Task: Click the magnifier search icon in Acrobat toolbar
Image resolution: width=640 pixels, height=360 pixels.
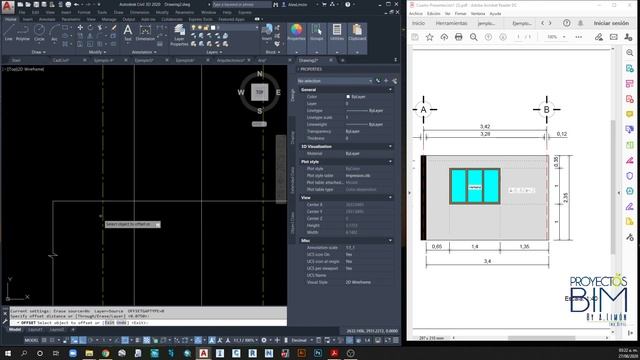Action: [x=473, y=37]
